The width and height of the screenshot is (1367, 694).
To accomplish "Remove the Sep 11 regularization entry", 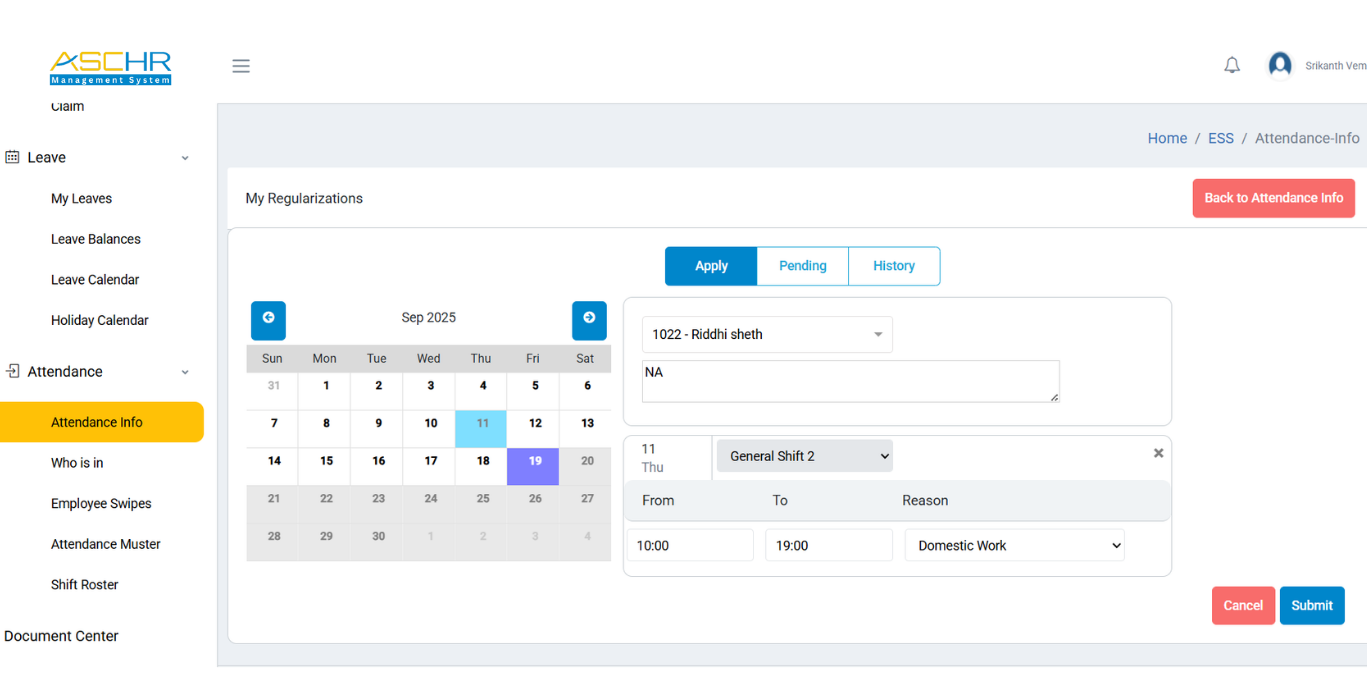I will pos(1158,452).
